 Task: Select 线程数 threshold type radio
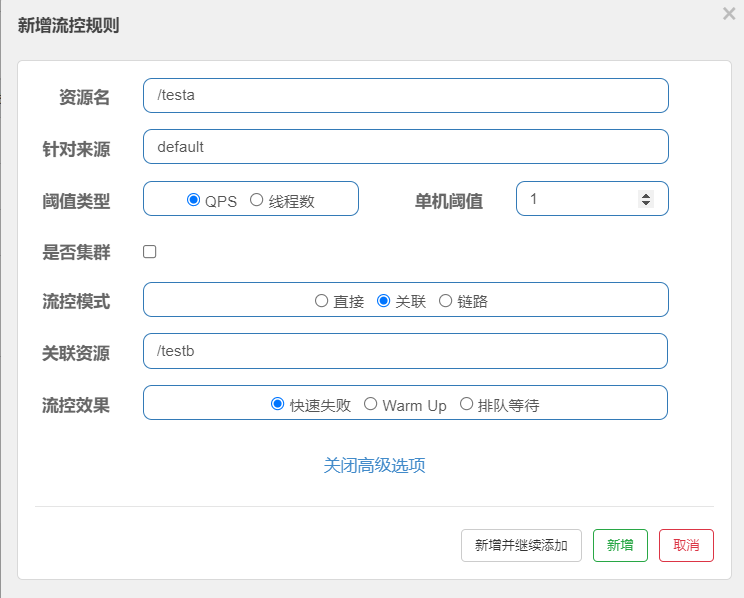256,200
